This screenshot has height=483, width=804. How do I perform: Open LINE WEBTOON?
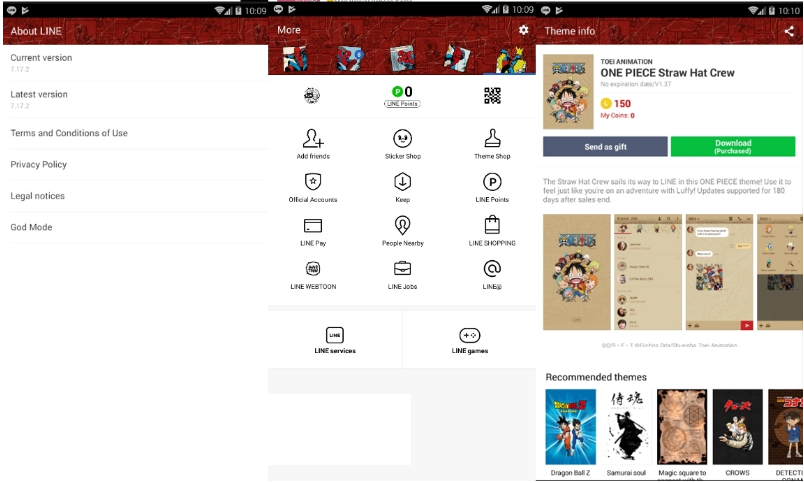[x=313, y=275]
